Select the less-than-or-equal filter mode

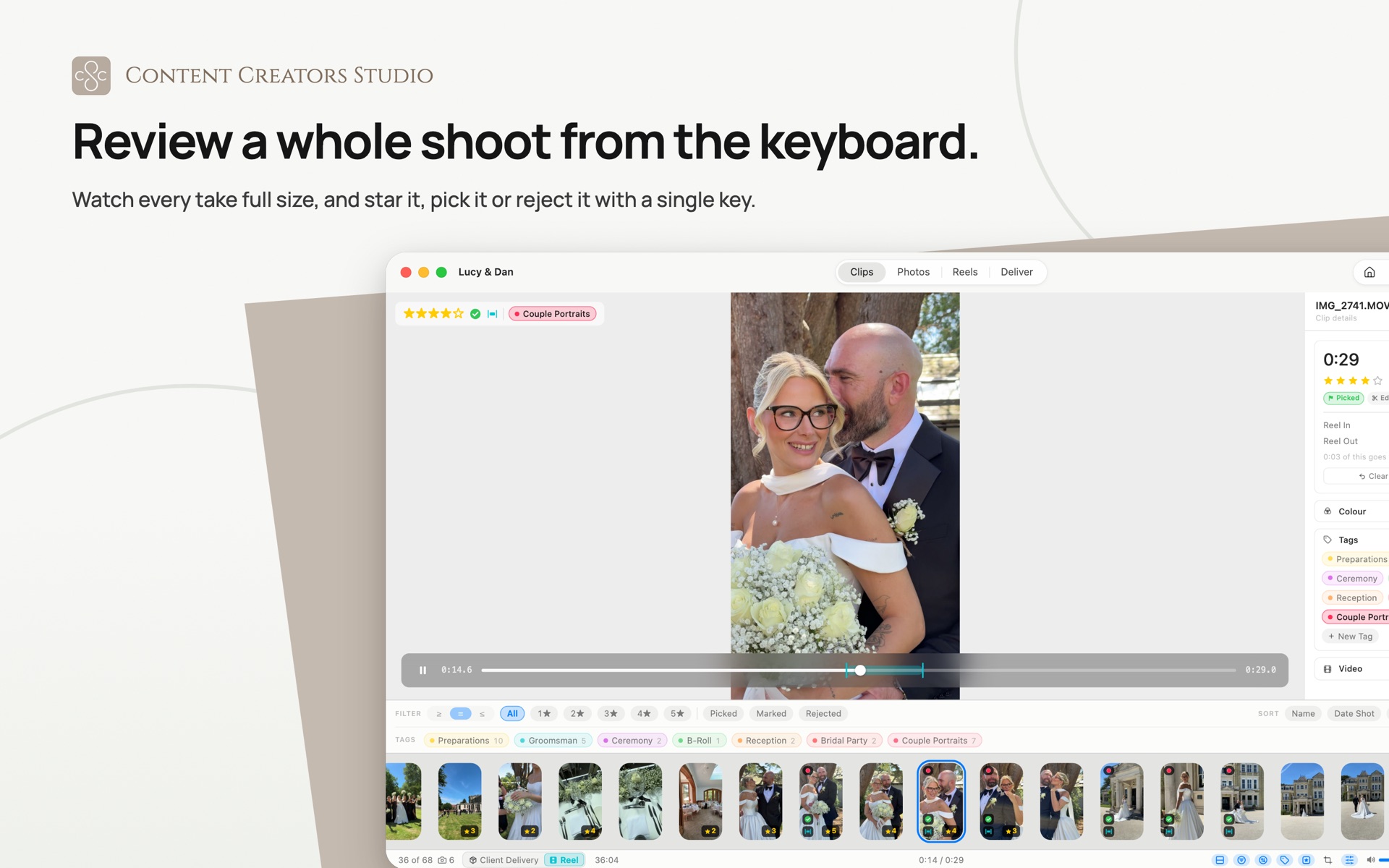(x=482, y=714)
